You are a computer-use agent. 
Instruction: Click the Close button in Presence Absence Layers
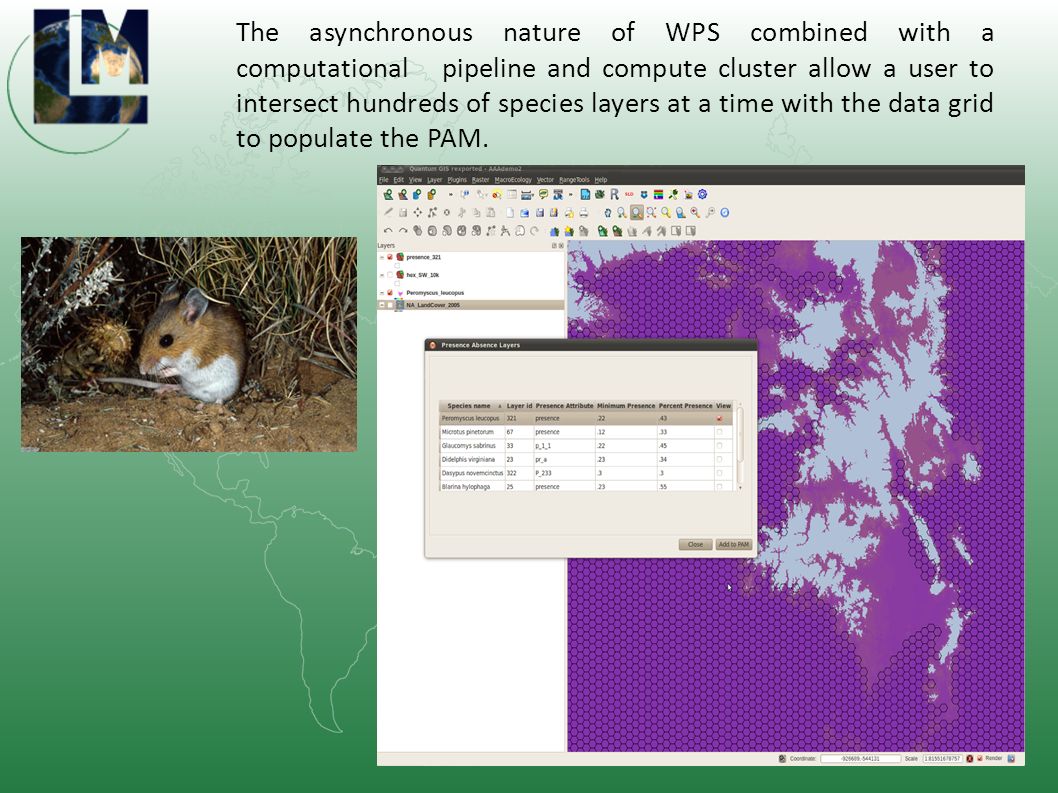pos(695,544)
